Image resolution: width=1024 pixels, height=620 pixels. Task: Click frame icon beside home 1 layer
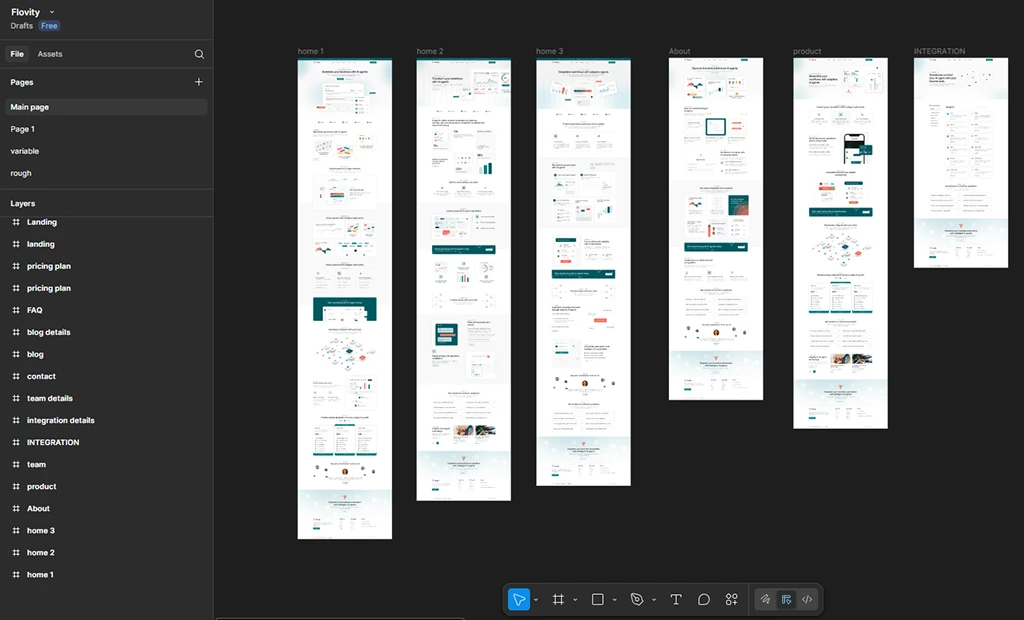[16, 574]
